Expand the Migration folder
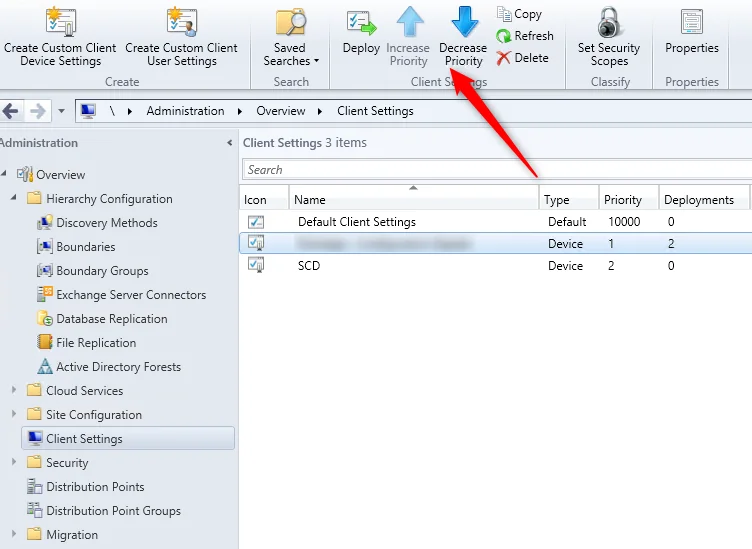This screenshot has width=752, height=549. click(14, 534)
